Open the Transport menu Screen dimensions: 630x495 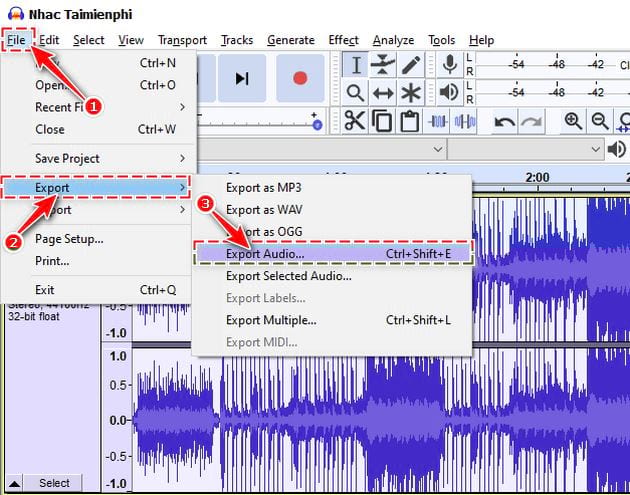point(182,40)
